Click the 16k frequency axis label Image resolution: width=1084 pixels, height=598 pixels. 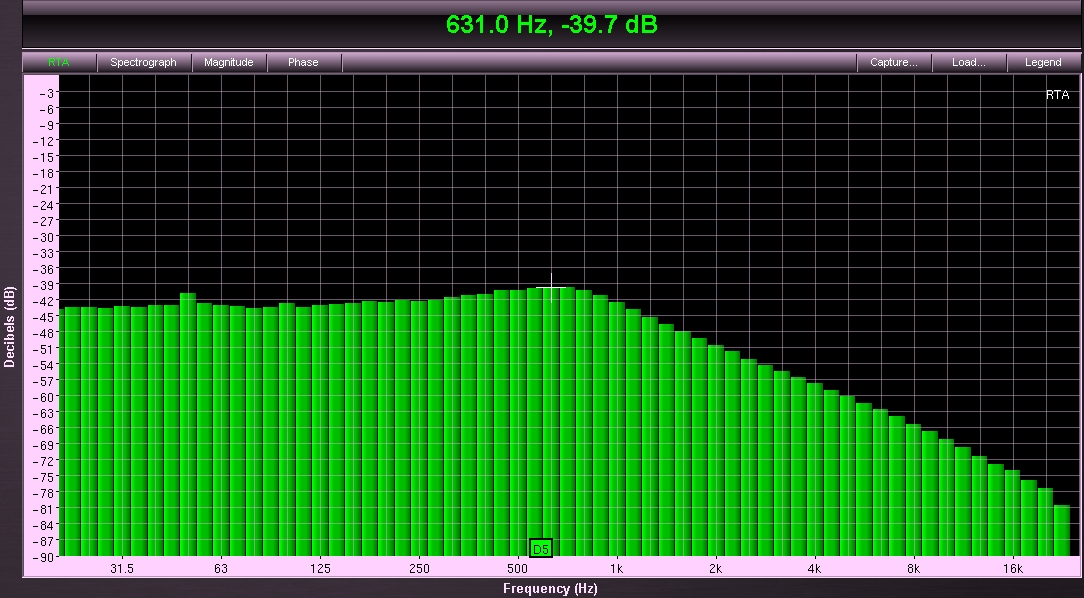[1012, 569]
